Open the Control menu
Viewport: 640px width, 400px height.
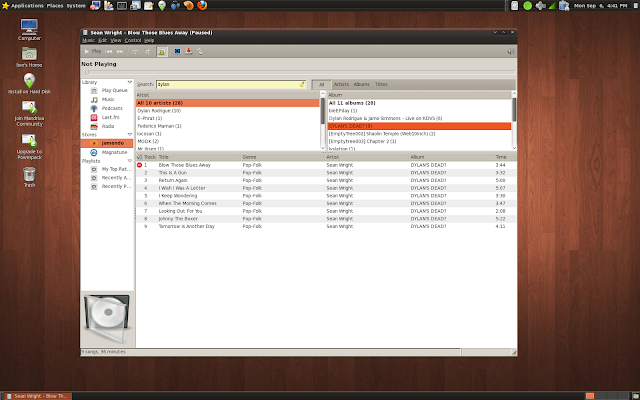133,40
